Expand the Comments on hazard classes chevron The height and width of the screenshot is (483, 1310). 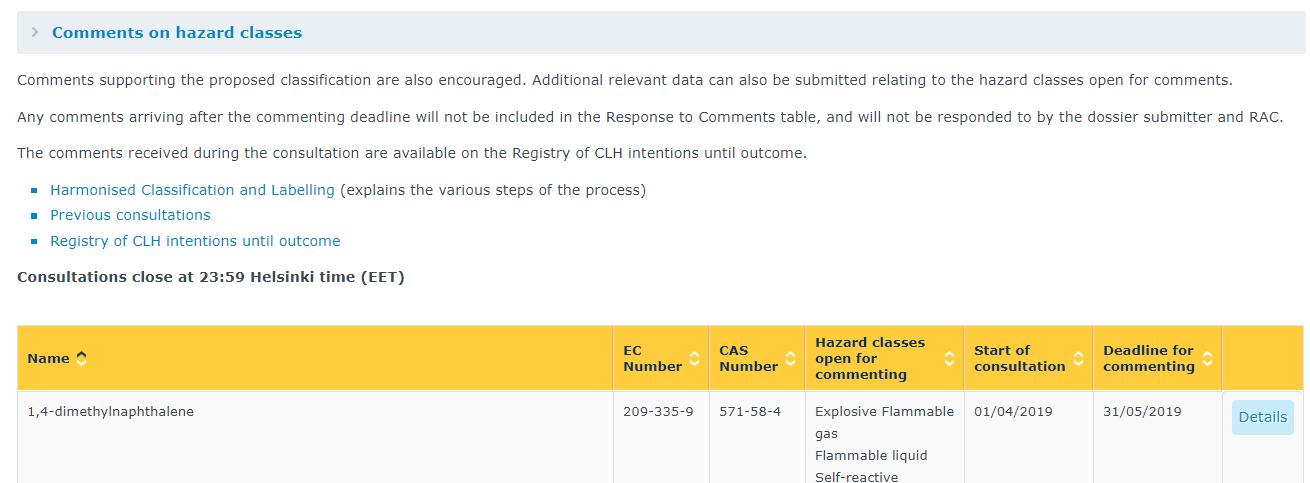(x=35, y=33)
